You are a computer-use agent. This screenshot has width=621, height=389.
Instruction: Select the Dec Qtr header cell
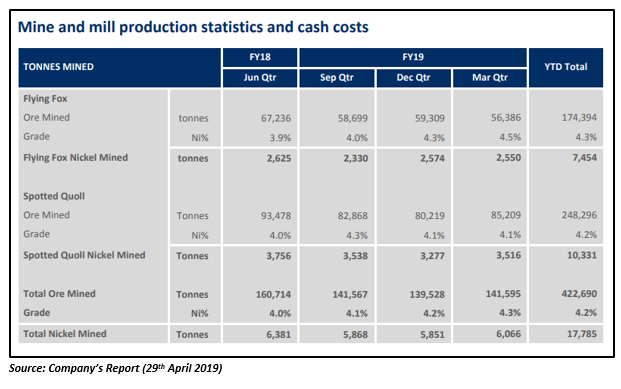pos(413,78)
